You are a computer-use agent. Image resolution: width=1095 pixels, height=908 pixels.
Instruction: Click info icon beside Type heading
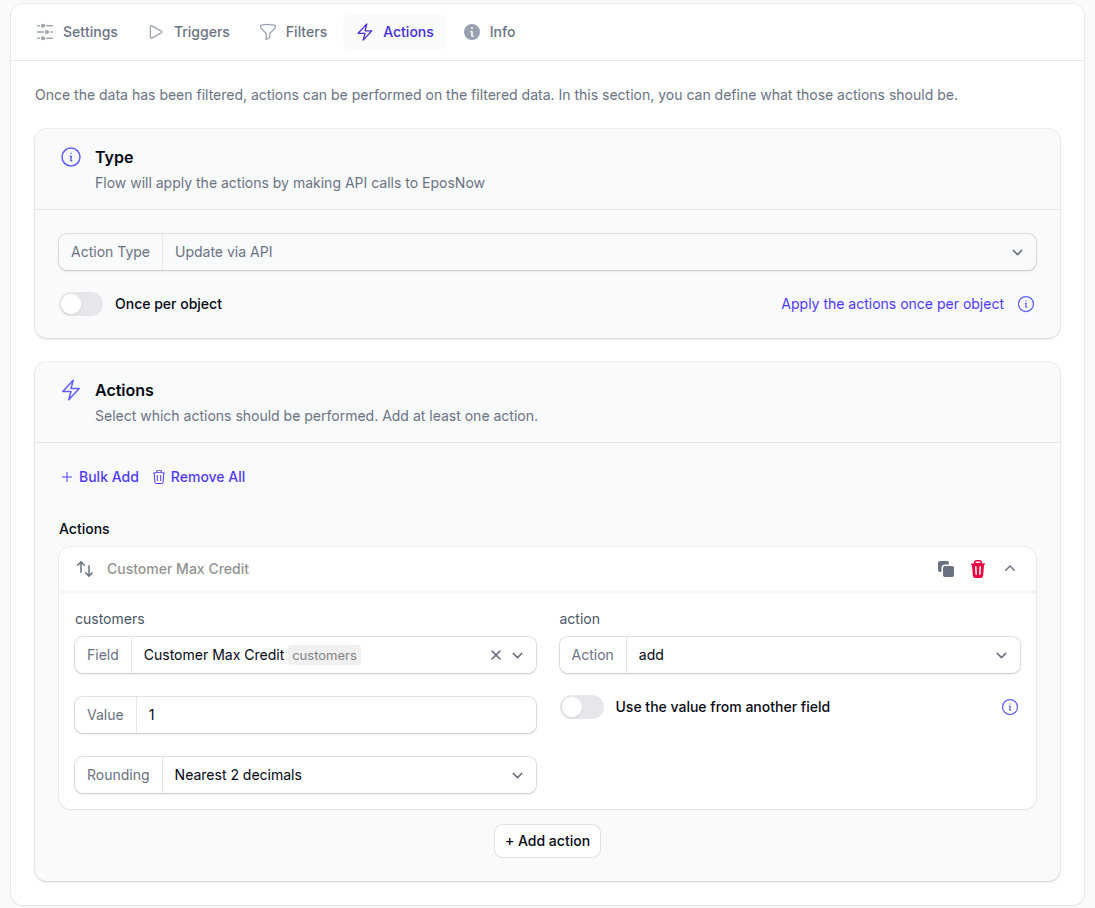(71, 157)
